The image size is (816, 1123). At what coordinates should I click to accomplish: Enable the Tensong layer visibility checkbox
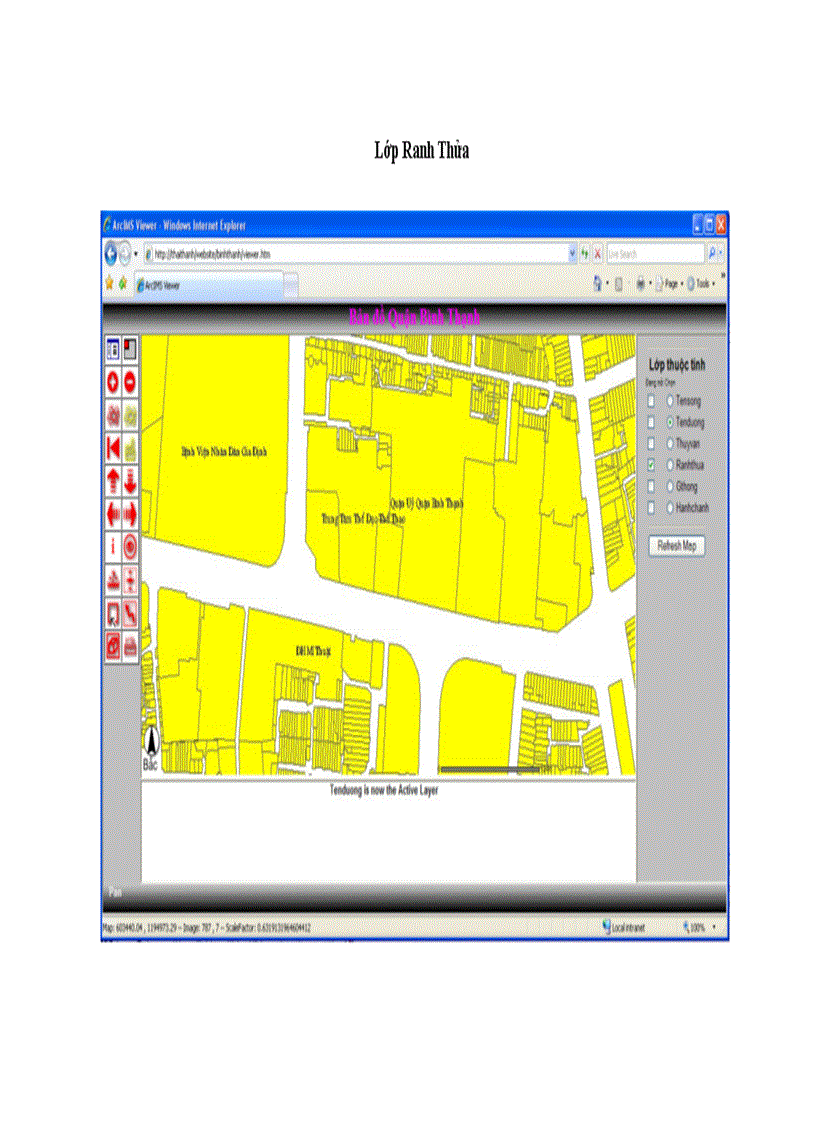click(x=652, y=400)
